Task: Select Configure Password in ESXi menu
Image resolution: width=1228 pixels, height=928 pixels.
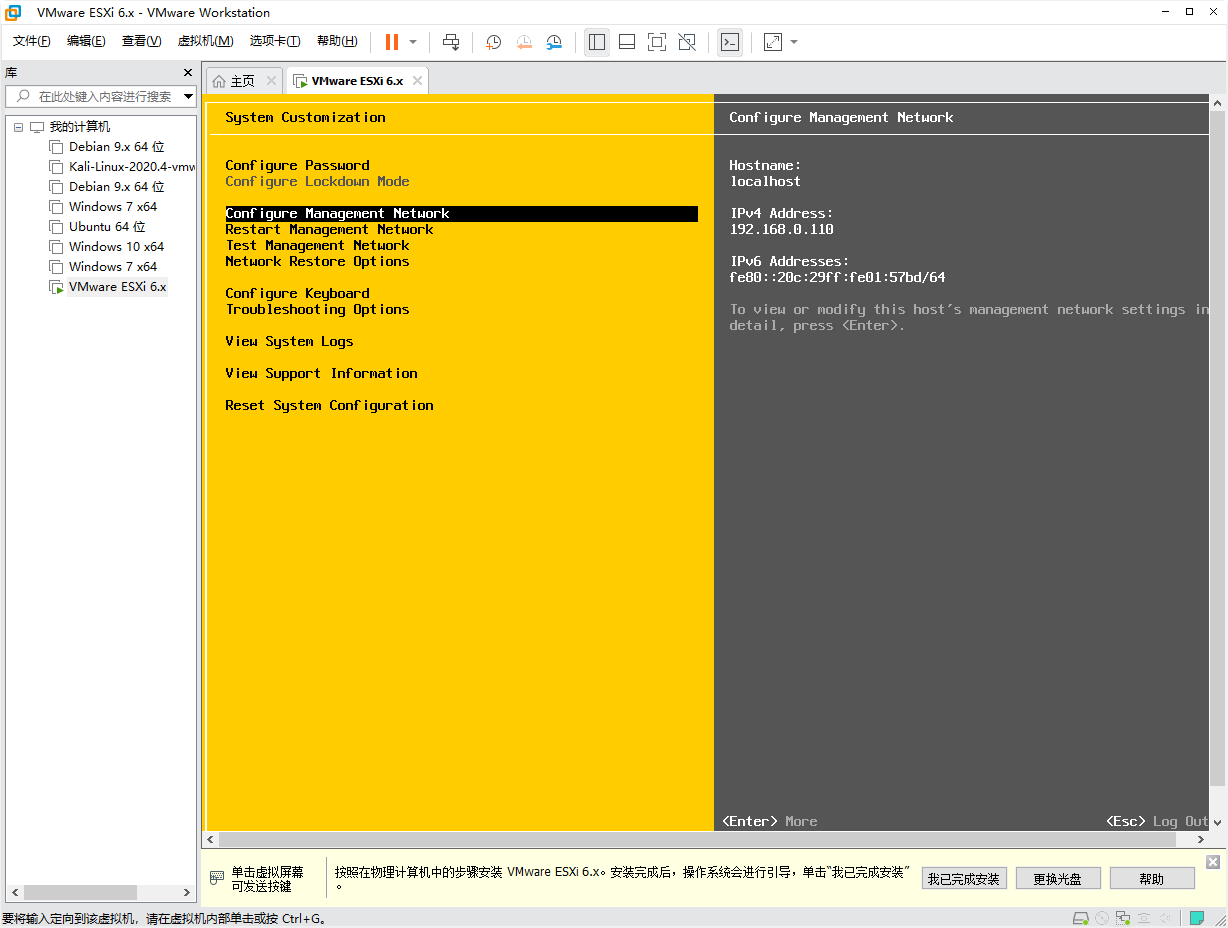Action: point(297,165)
